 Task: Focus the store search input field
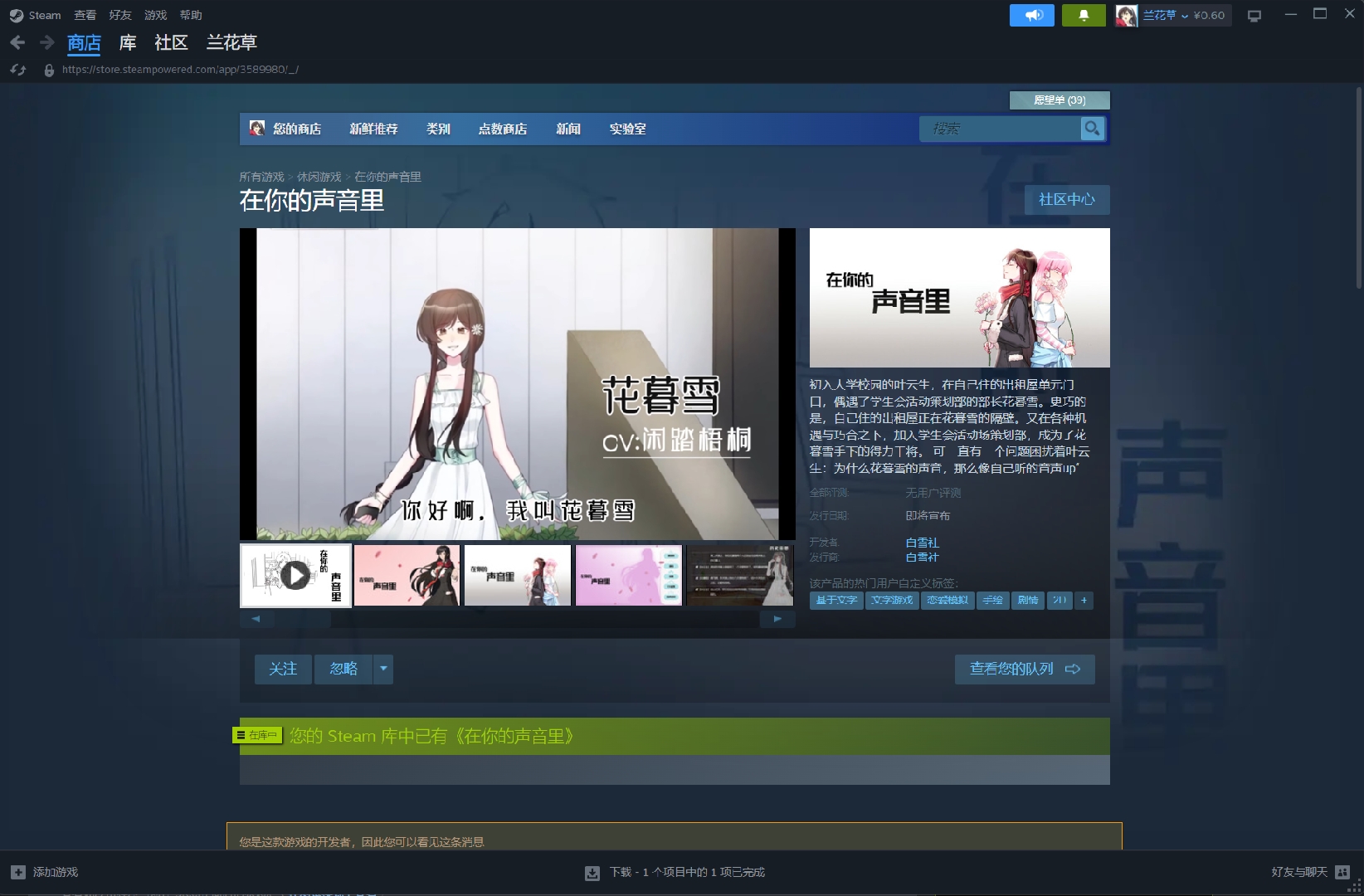click(x=1001, y=129)
